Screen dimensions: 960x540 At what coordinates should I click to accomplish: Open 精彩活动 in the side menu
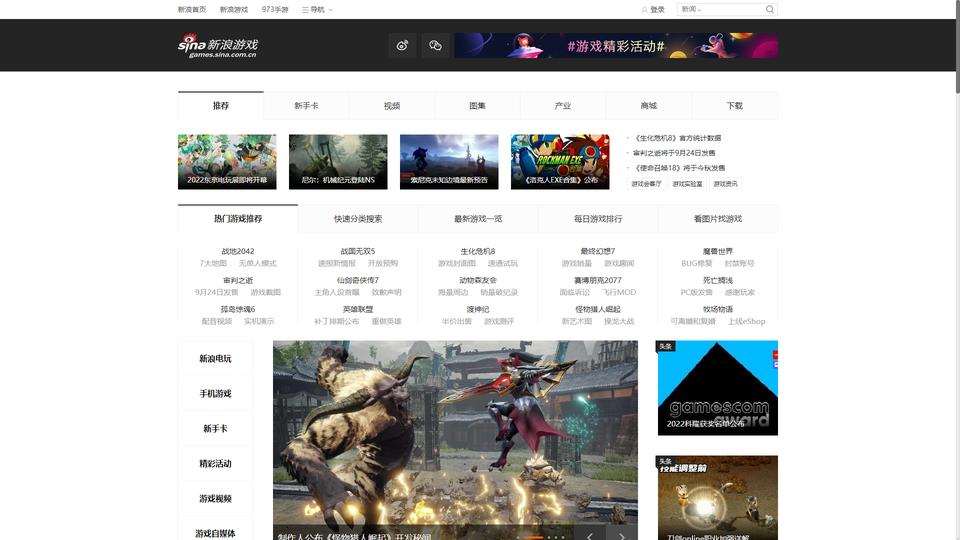tap(215, 463)
